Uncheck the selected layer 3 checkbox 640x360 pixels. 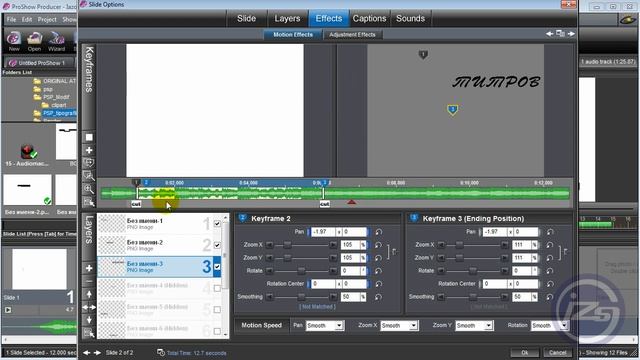217,267
